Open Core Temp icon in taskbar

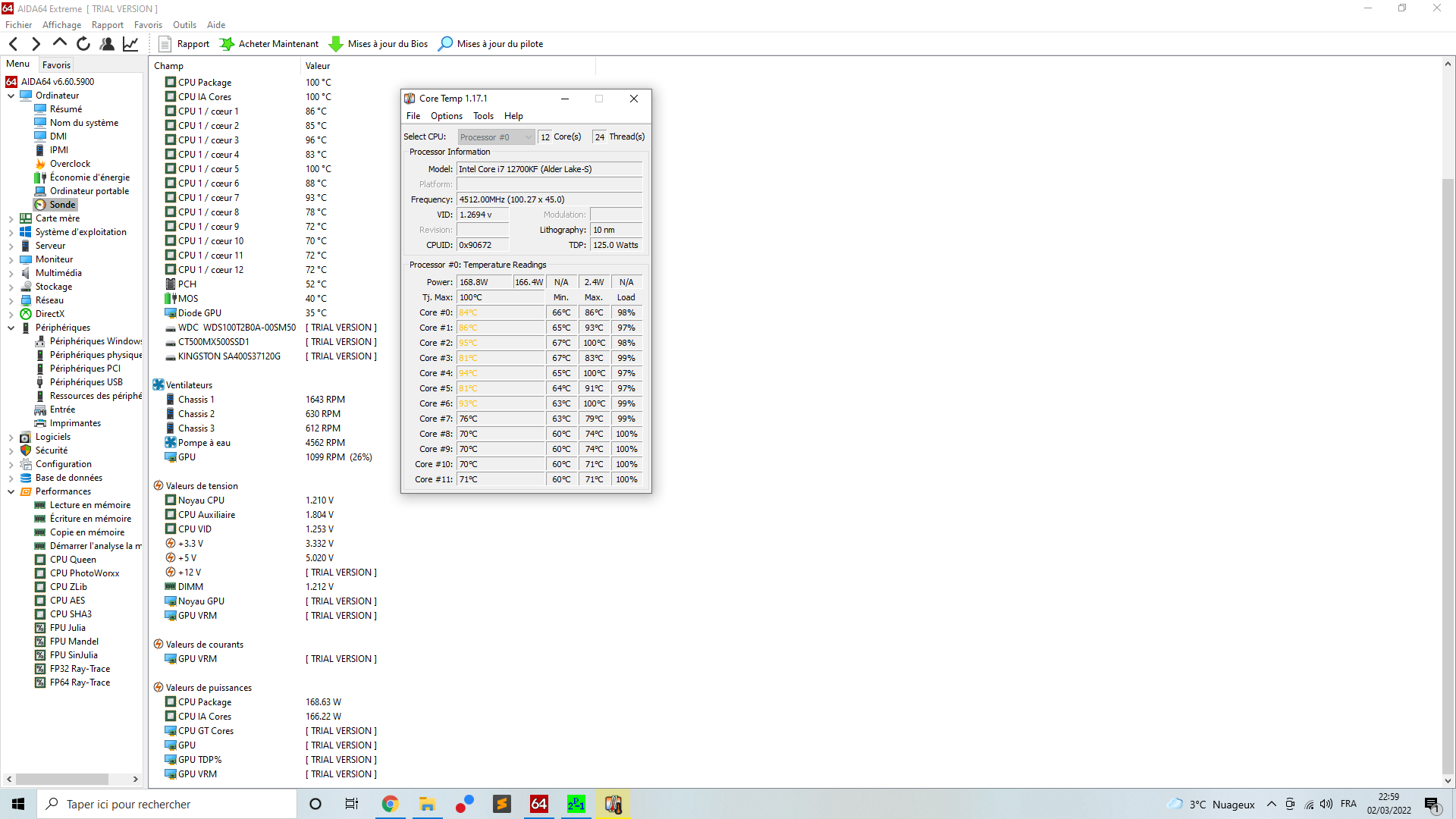pyautogui.click(x=613, y=804)
